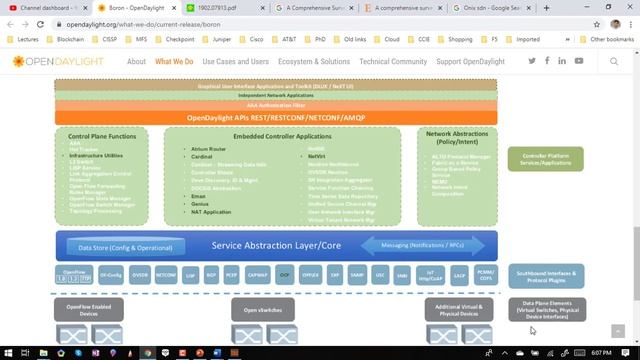640x360 pixels.
Task: Click the page vertical scrollbar thumb
Action: (x=637, y=263)
